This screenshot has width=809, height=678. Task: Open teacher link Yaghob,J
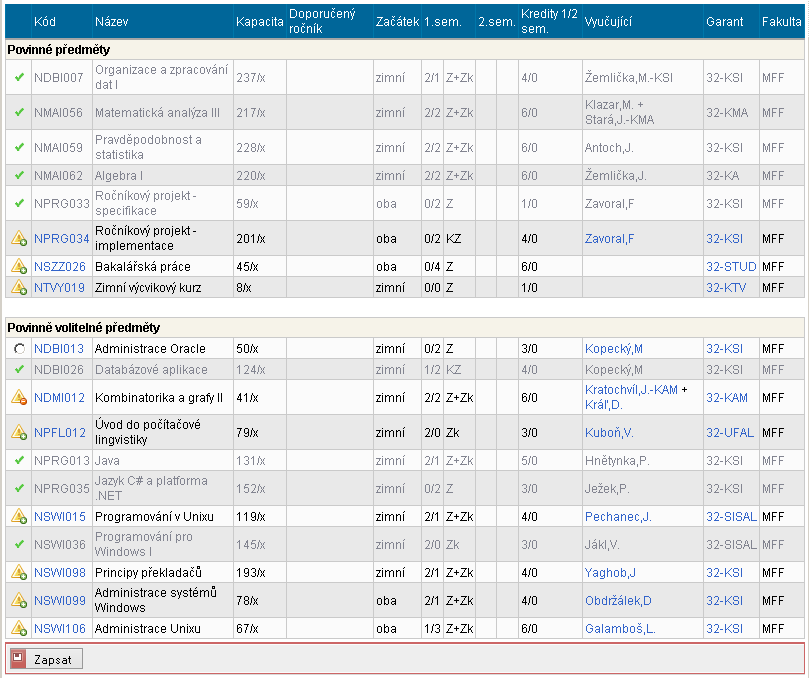click(611, 573)
